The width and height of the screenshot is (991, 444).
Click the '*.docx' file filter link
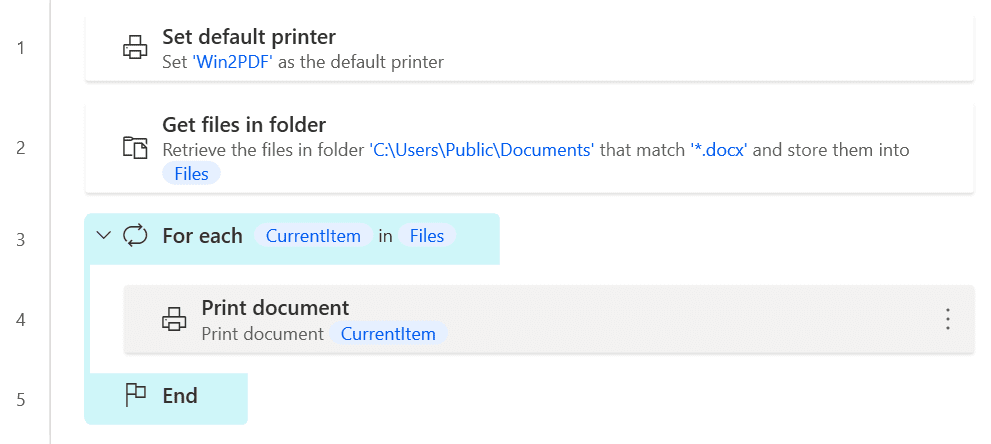tap(719, 150)
